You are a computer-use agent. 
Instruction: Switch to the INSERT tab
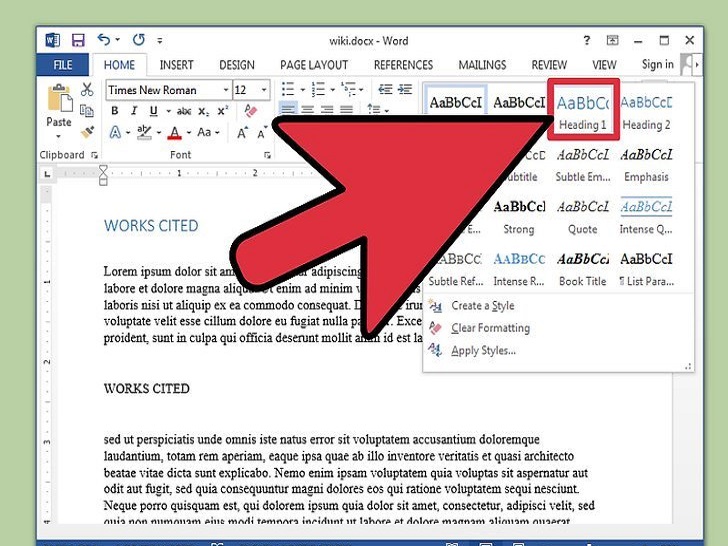coord(176,65)
